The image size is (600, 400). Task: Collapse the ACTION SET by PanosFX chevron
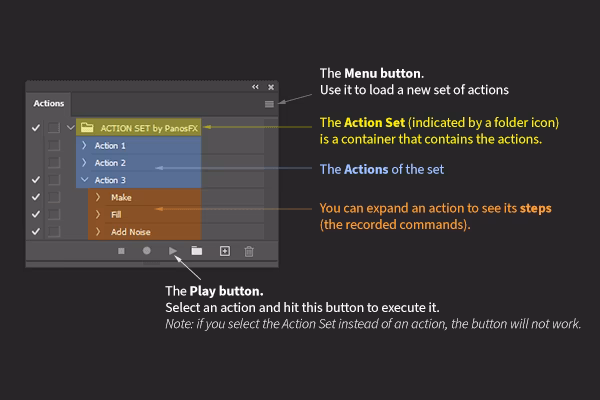point(70,127)
